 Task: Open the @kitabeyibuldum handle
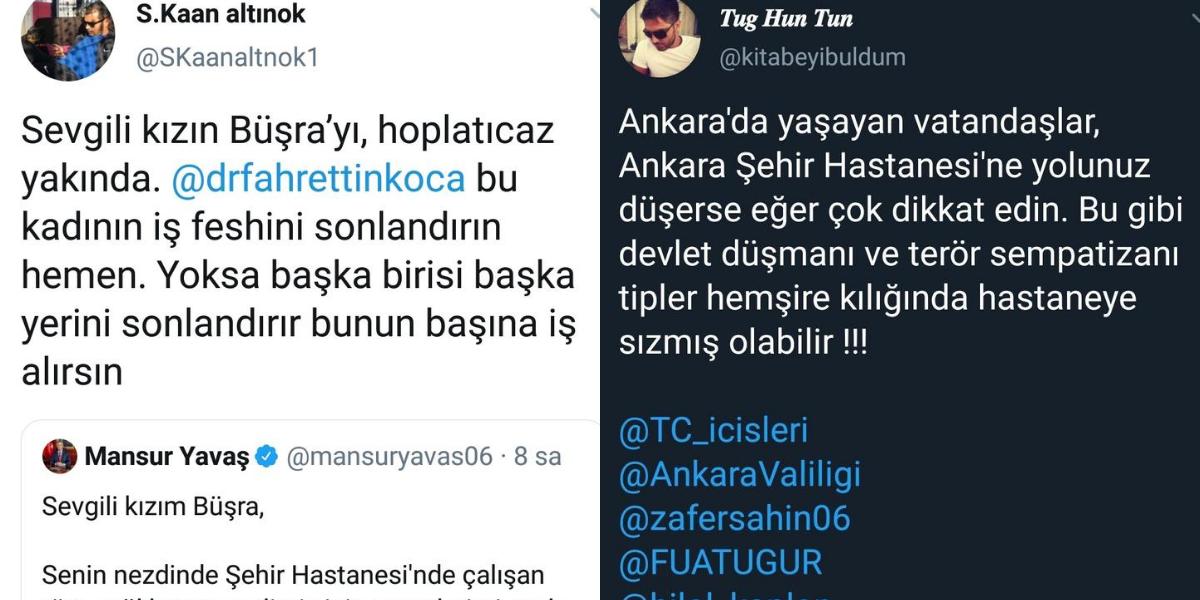(812, 57)
